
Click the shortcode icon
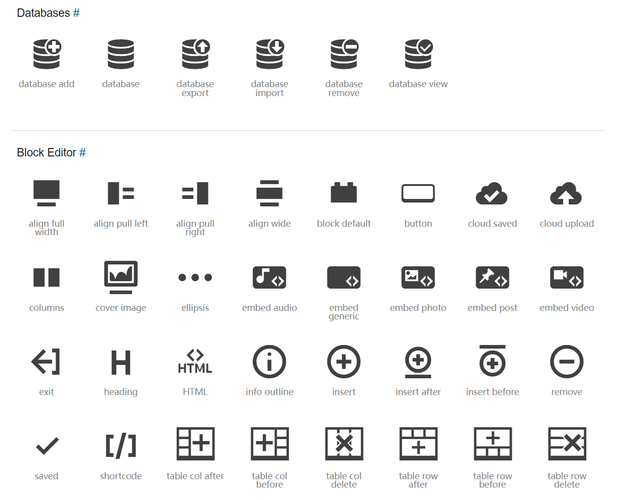click(121, 445)
